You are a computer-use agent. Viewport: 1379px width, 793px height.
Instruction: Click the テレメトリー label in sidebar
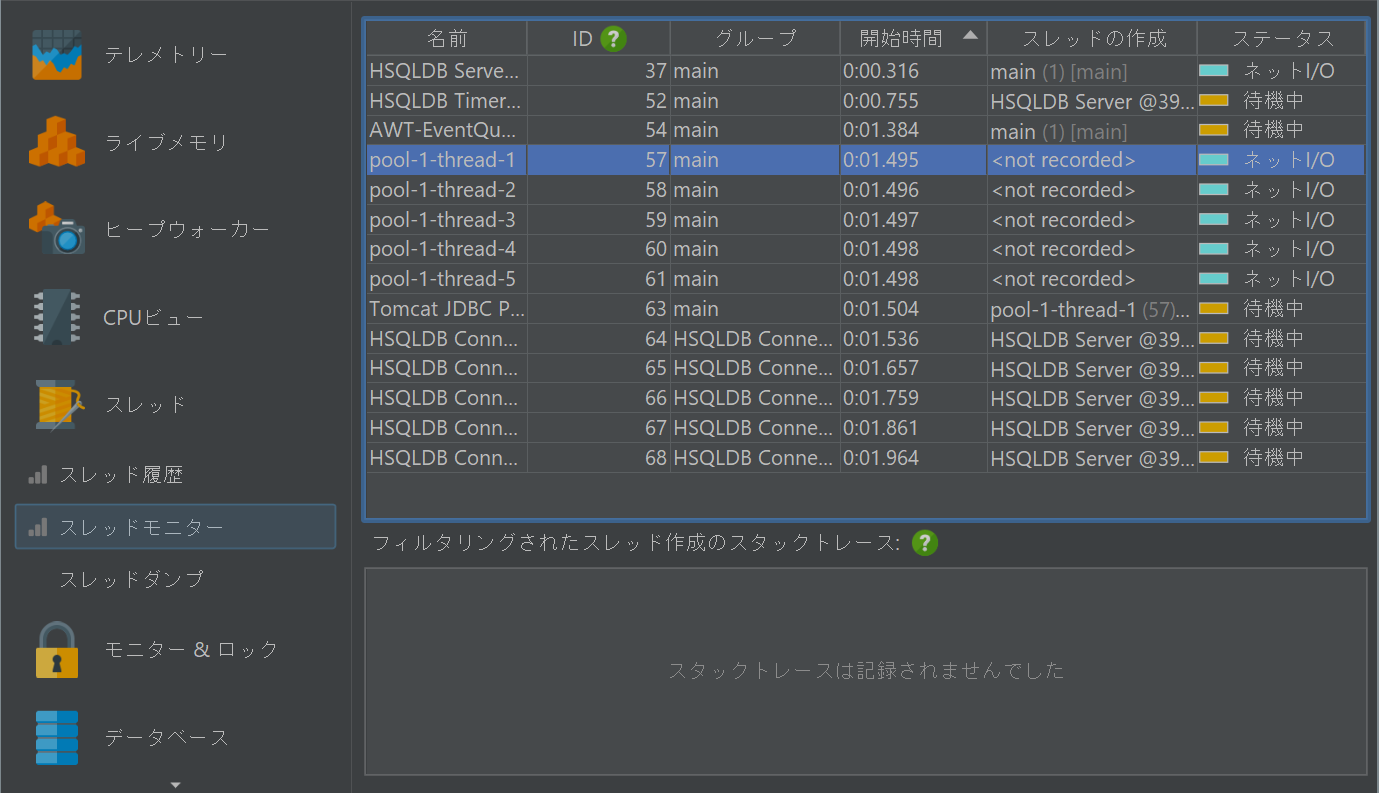coord(166,55)
